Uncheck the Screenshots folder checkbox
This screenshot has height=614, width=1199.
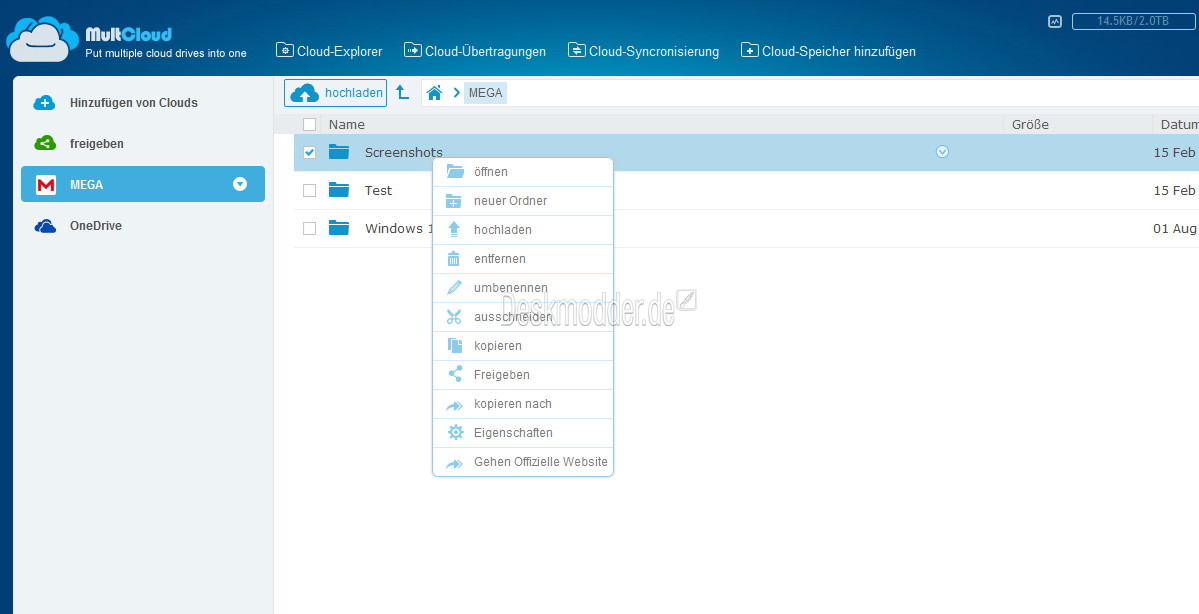(x=310, y=152)
